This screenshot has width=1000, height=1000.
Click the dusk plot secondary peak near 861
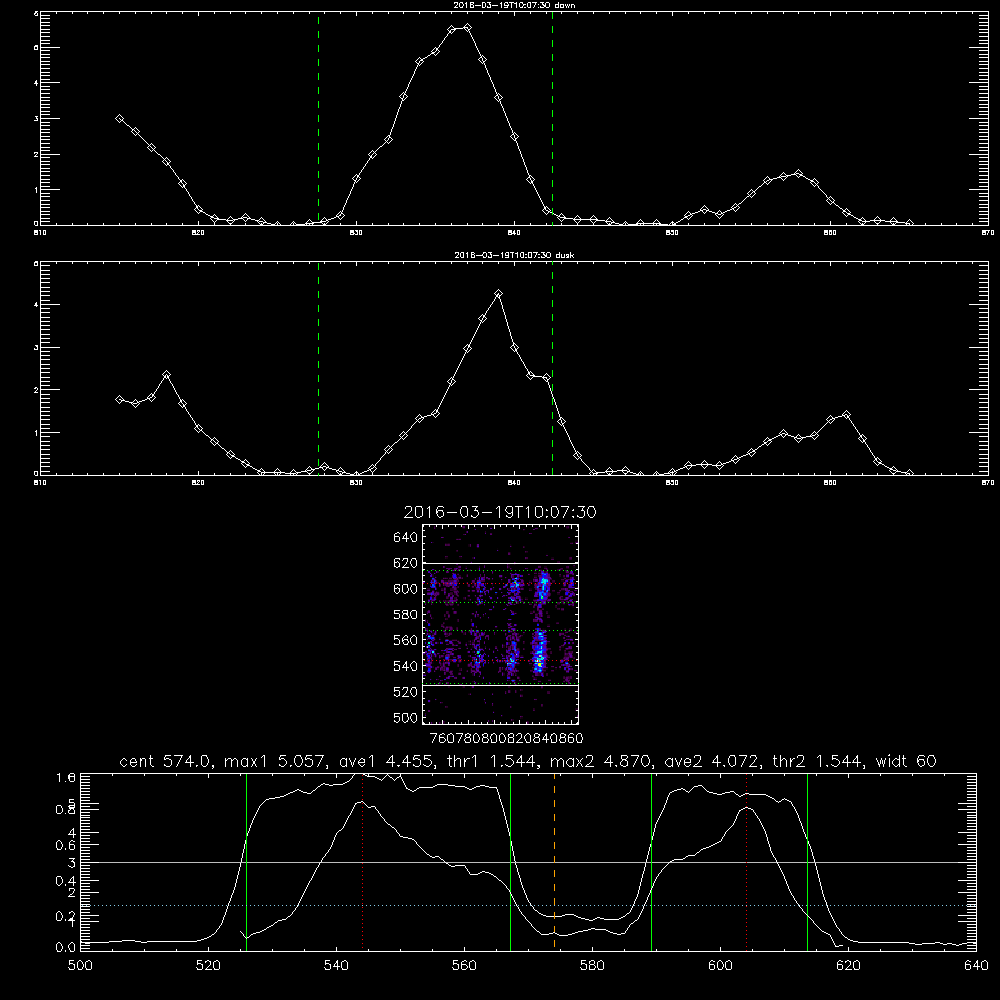846,415
